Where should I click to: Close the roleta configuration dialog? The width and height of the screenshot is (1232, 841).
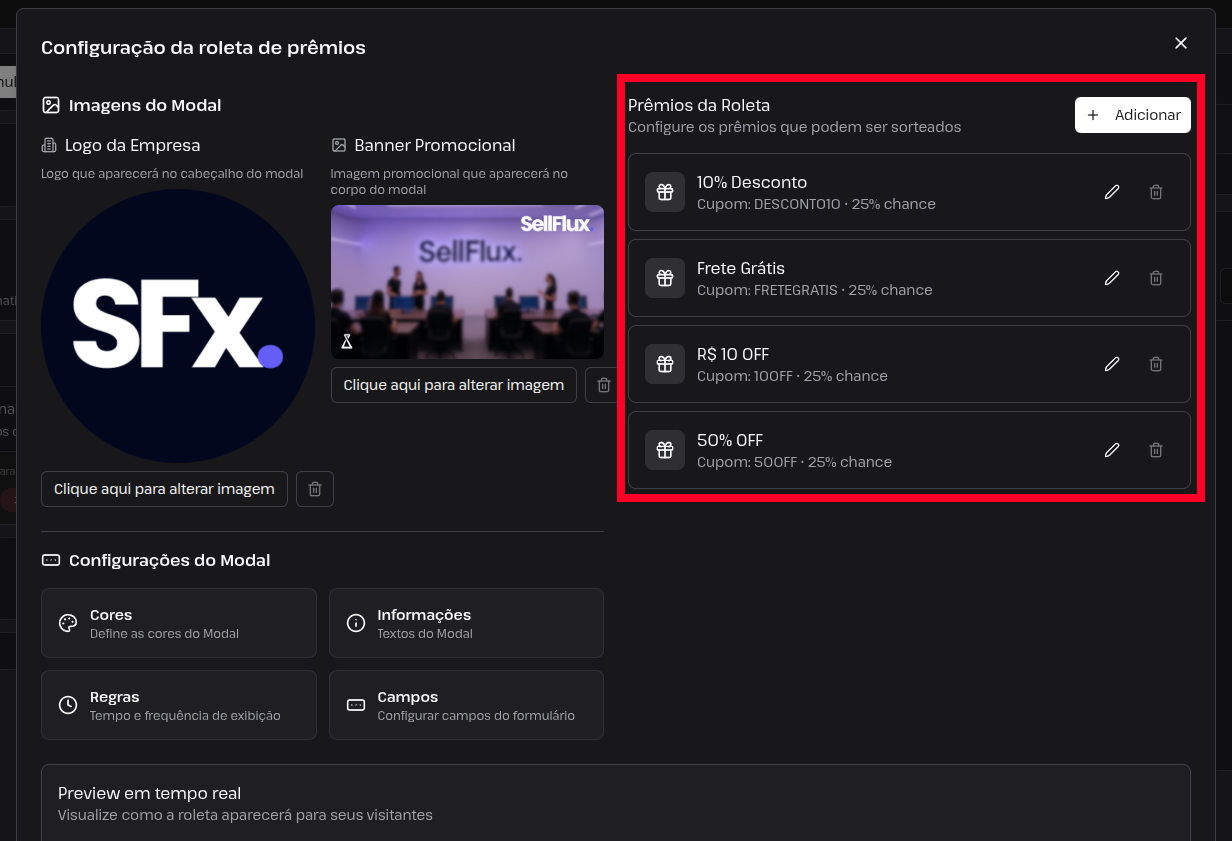click(x=1181, y=43)
